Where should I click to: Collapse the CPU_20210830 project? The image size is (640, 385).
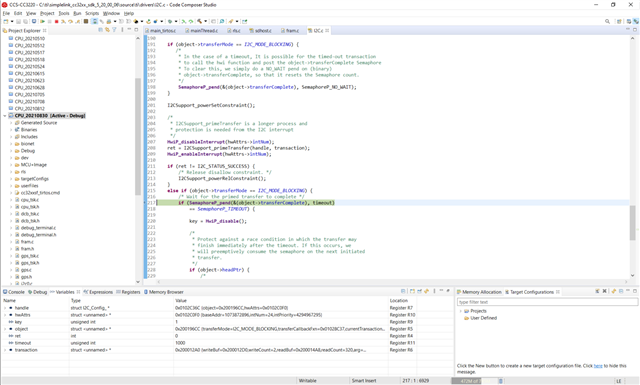5,116
